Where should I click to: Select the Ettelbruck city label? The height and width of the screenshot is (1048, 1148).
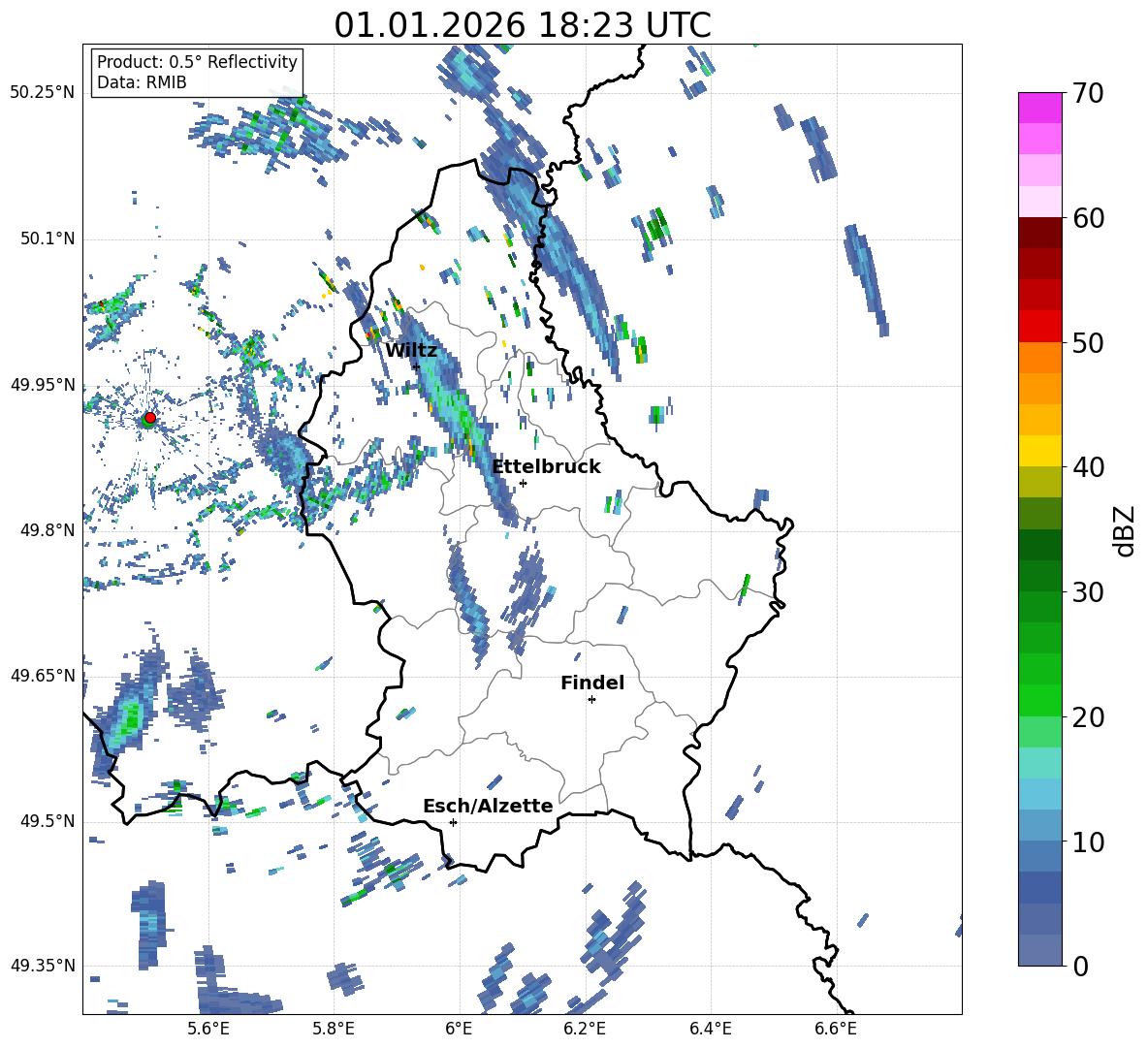pos(546,467)
